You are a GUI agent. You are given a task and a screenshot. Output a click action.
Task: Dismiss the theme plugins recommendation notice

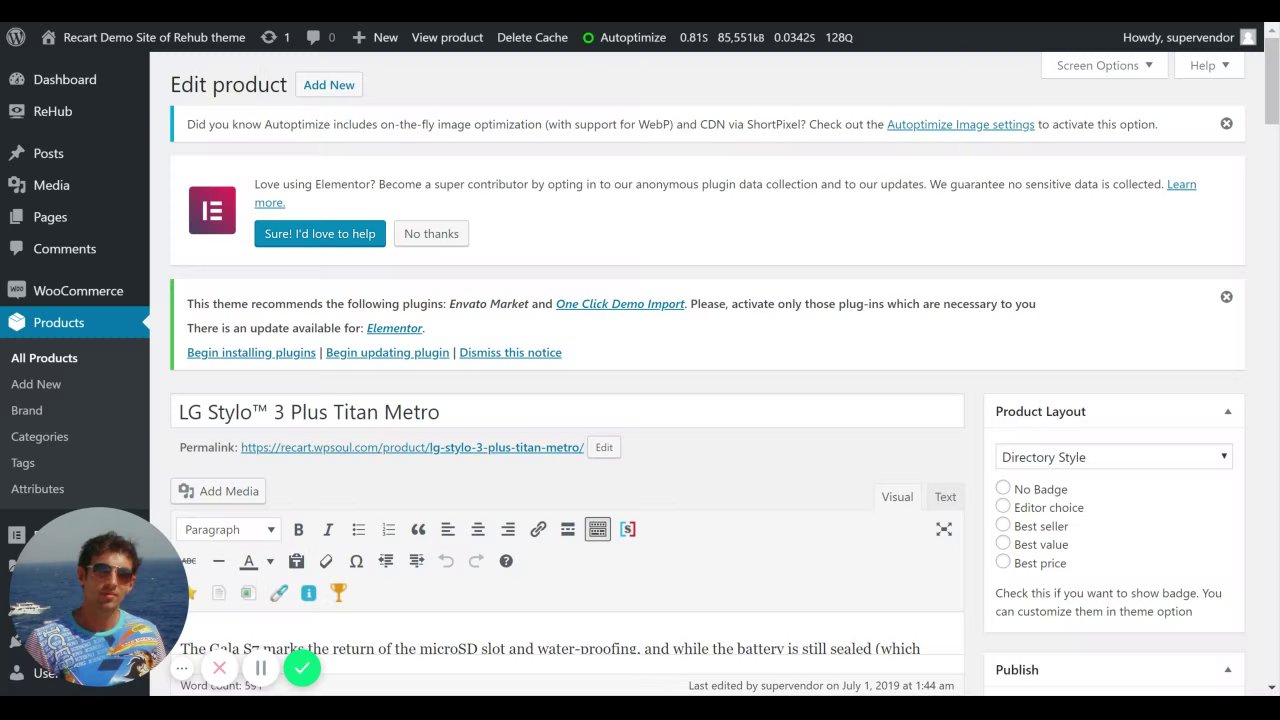[1226, 297]
